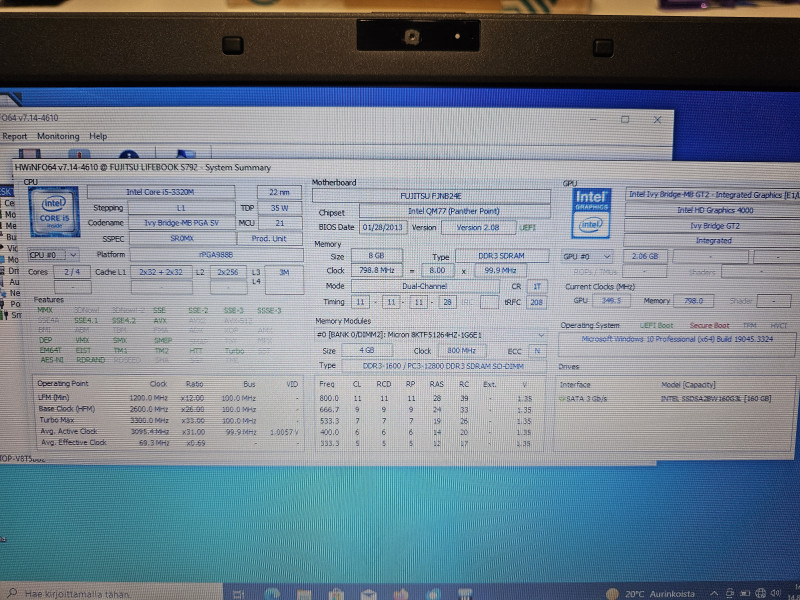The width and height of the screenshot is (800, 600).
Task: Click the 4 GB module size field
Action: point(367,351)
